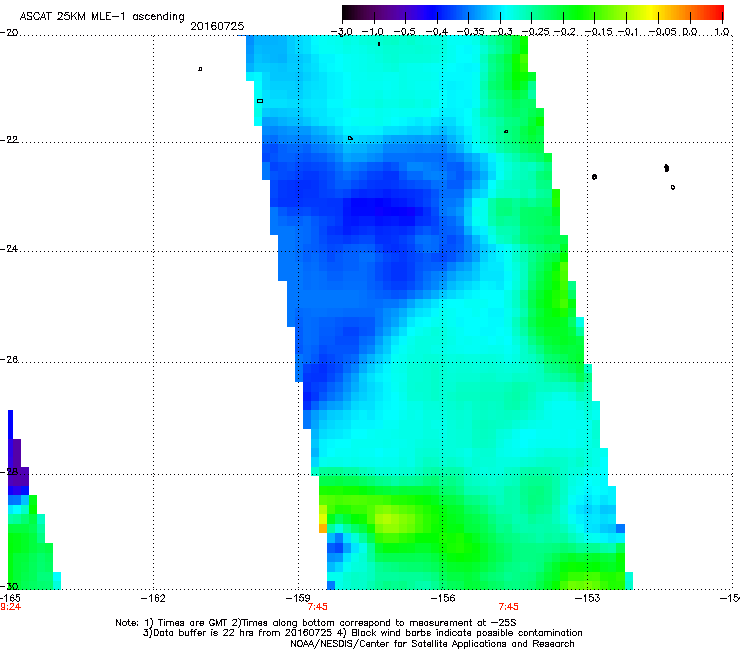Click the title "ASCAT 25KM MLE-1 ascending"
The image size is (740, 650).
point(102,17)
